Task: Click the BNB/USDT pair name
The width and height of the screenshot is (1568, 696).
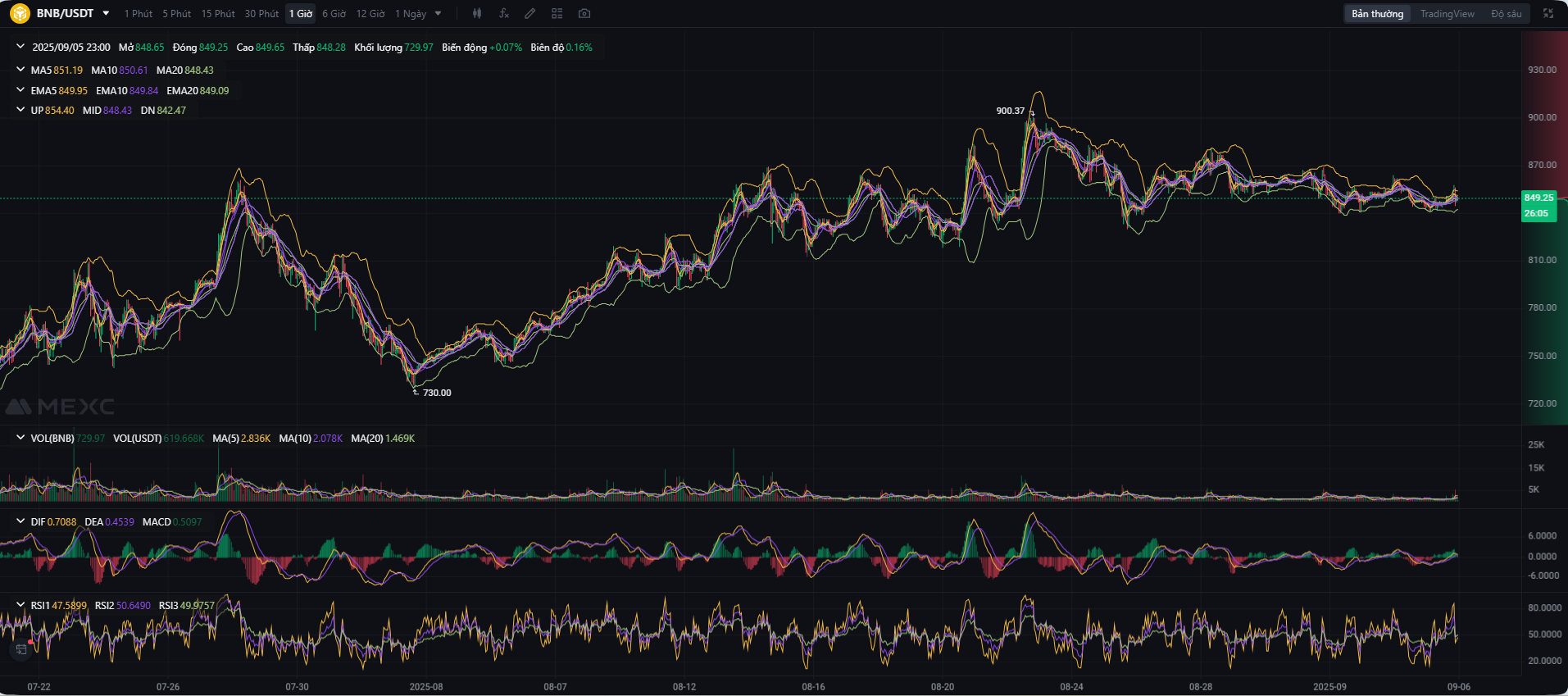Action: (x=65, y=14)
